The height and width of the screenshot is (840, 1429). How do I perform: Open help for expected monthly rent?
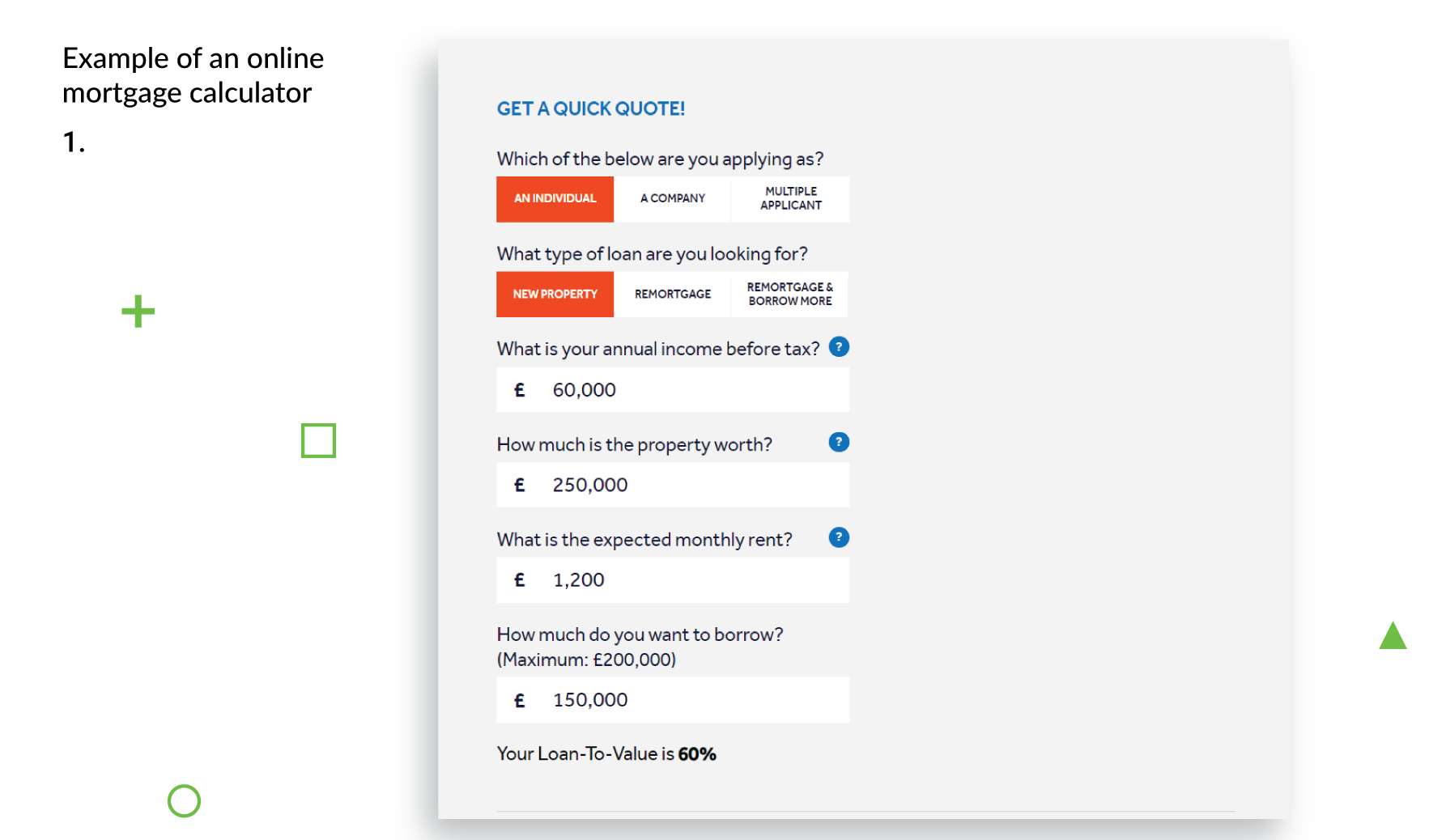click(x=839, y=537)
